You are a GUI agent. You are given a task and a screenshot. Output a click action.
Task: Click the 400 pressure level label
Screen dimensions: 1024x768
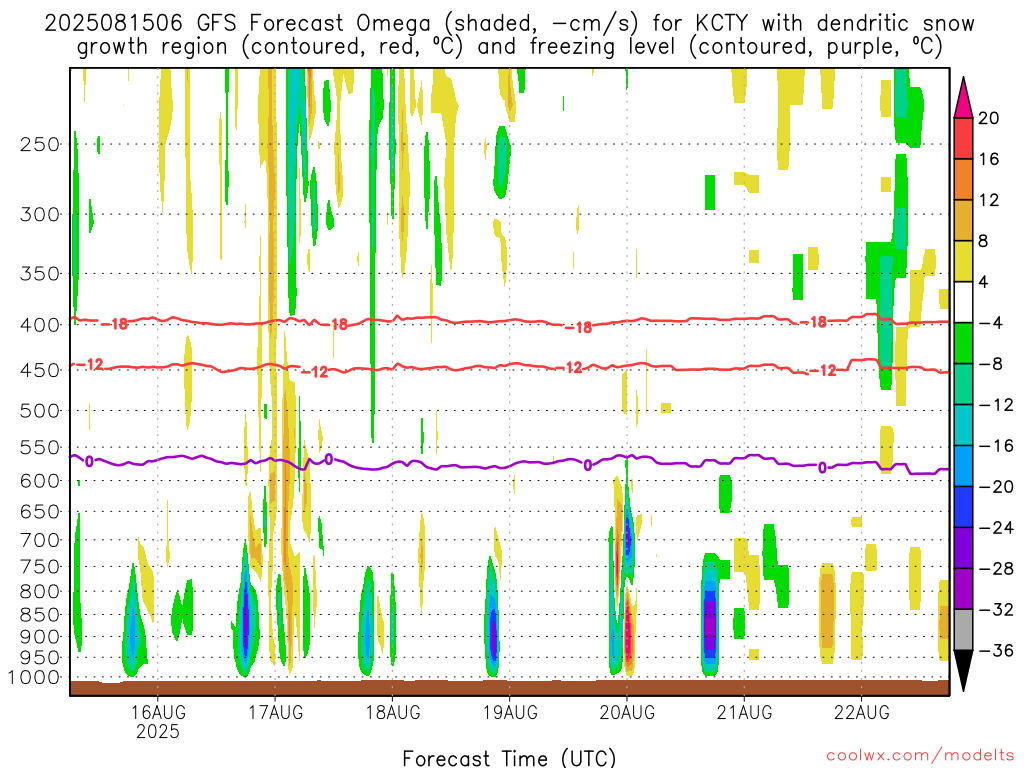40,325
